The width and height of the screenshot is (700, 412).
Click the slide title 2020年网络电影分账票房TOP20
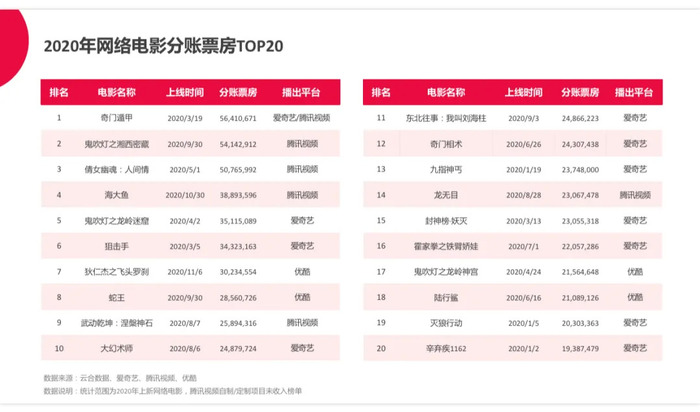tap(163, 46)
